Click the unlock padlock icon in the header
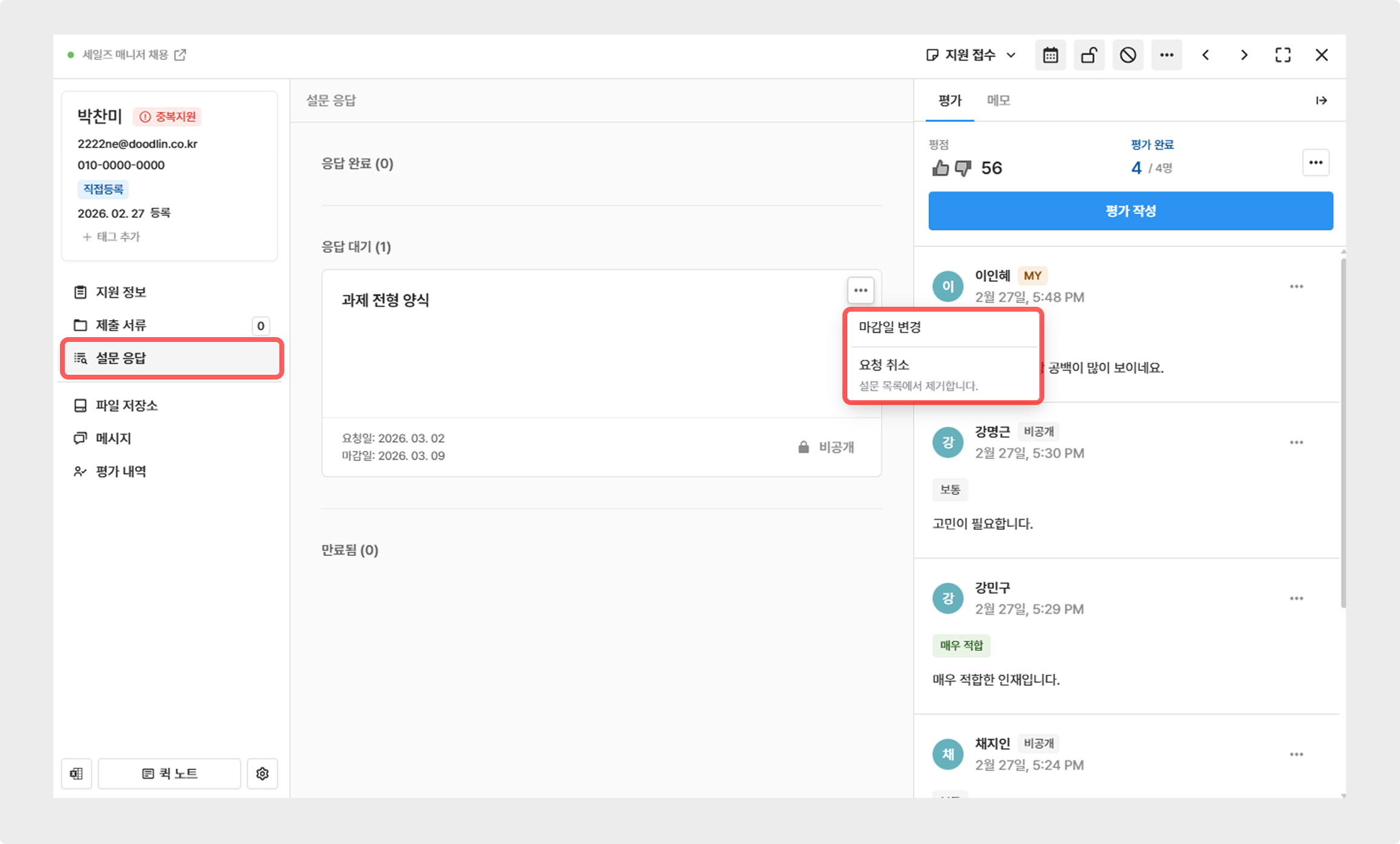 [1089, 55]
